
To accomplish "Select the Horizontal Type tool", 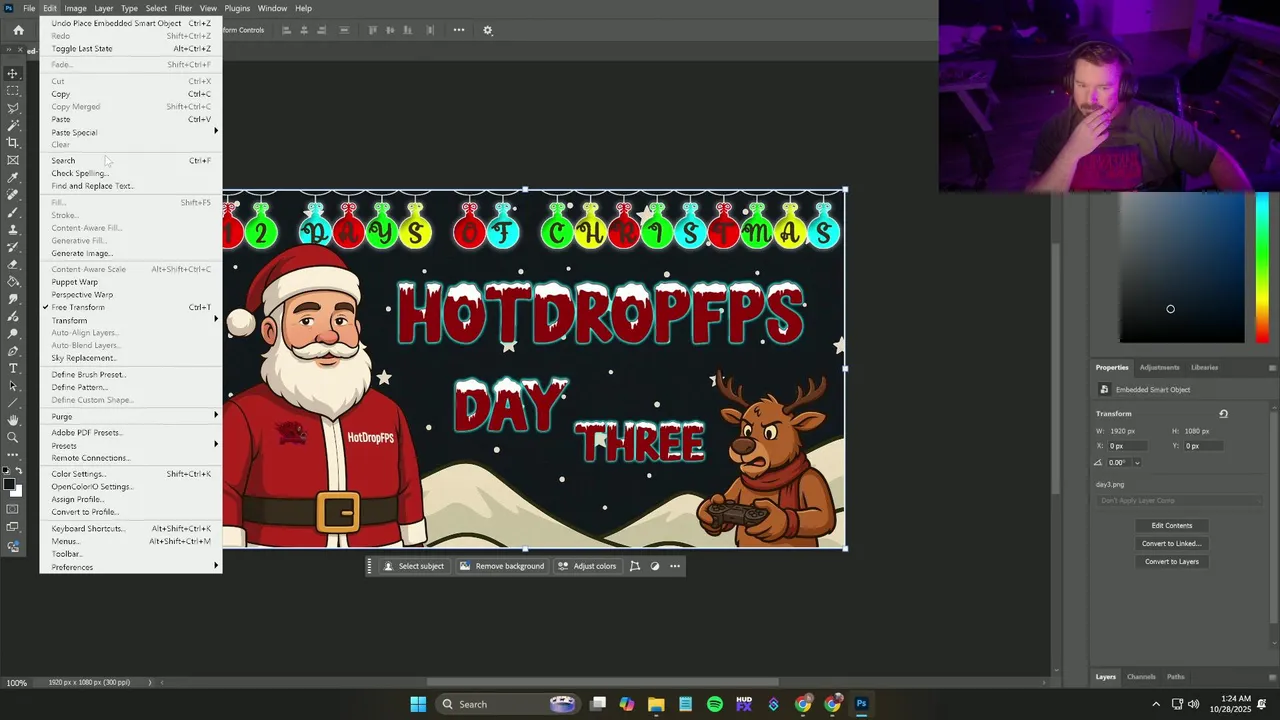I will click(x=13, y=368).
